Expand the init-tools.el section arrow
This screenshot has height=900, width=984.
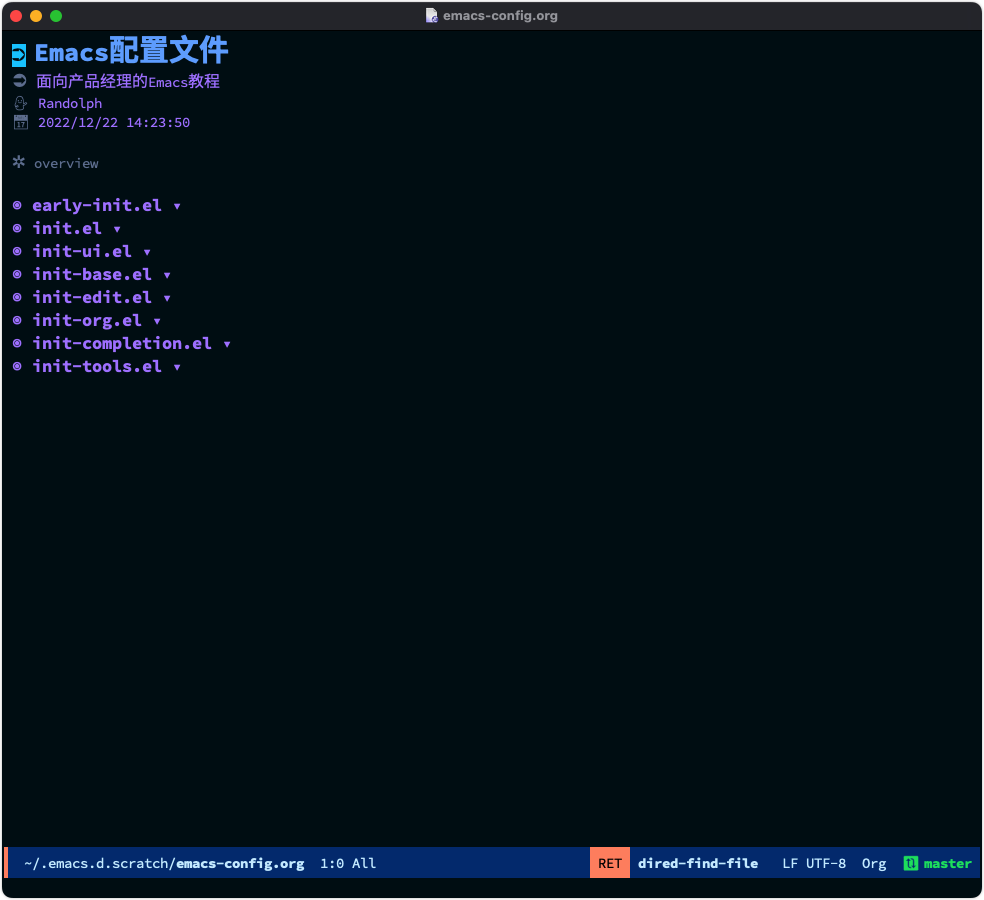(177, 368)
